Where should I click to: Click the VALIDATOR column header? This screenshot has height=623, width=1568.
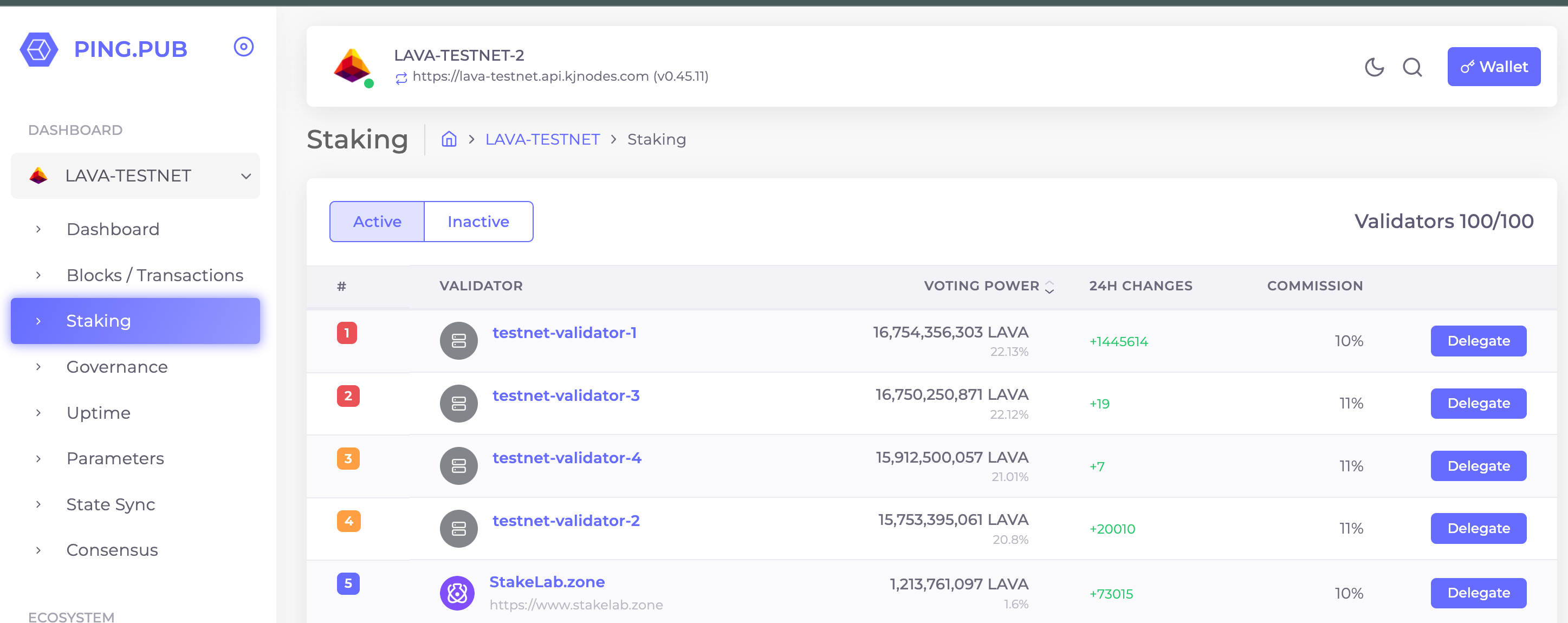click(x=481, y=286)
